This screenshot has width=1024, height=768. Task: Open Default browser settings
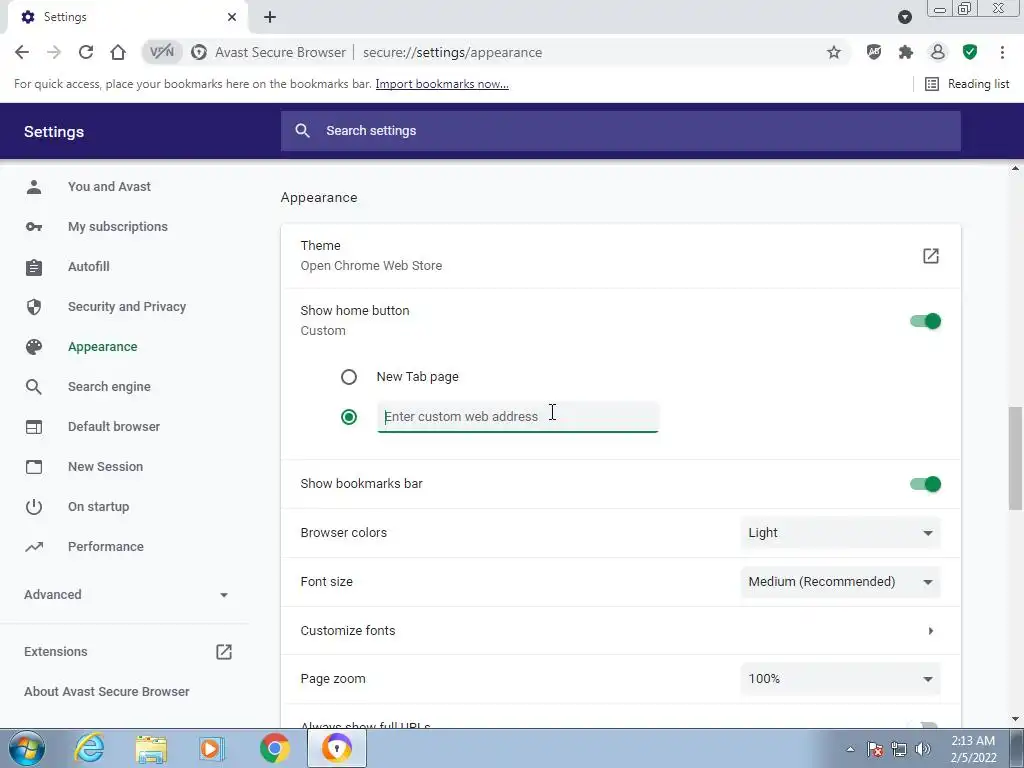[114, 426]
